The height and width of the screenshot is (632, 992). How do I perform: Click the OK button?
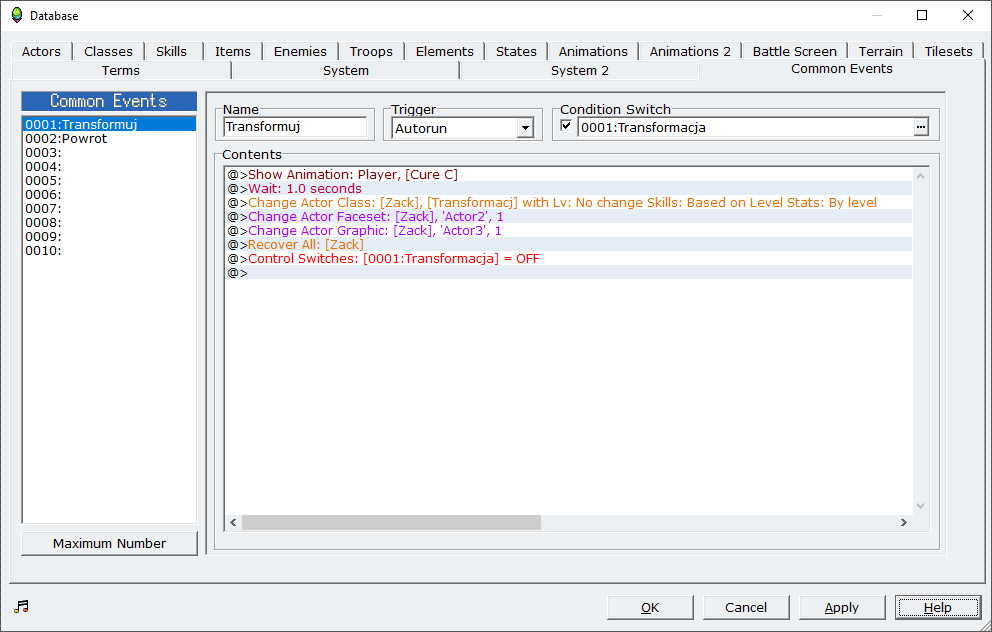[x=650, y=607]
